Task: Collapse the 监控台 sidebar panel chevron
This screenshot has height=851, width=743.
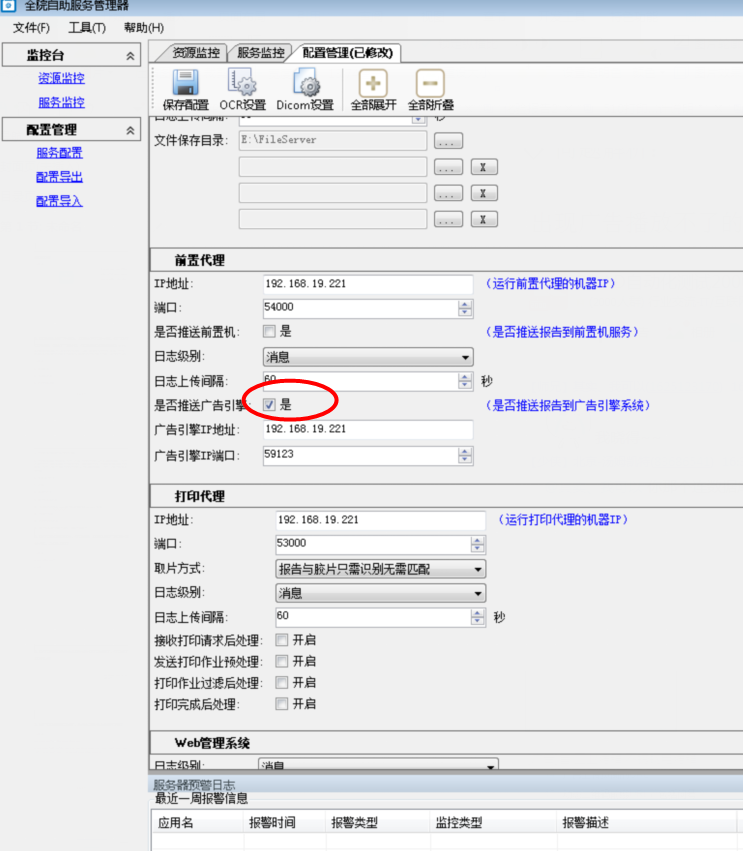Action: pyautogui.click(x=130, y=57)
